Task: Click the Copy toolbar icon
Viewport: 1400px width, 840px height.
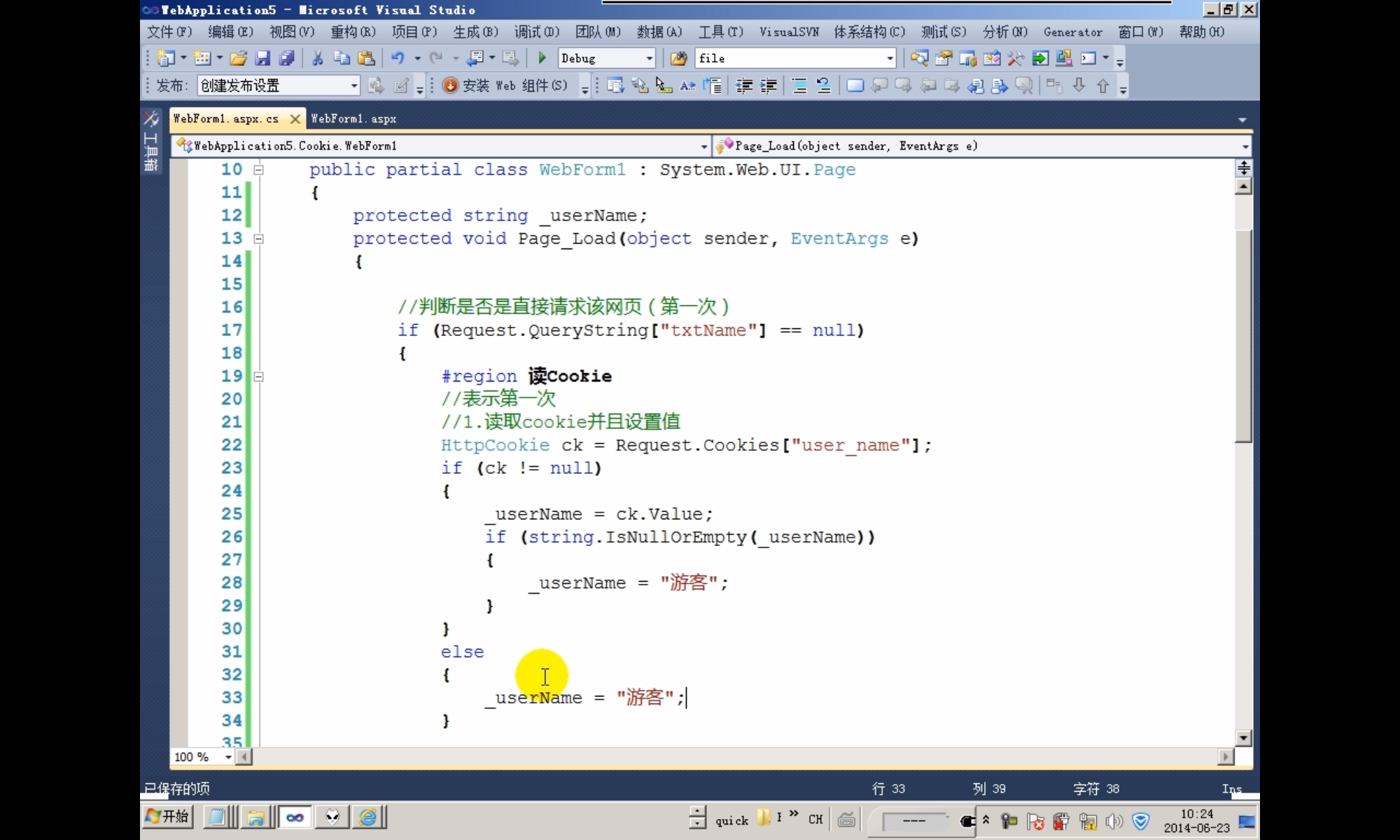Action: coord(342,58)
